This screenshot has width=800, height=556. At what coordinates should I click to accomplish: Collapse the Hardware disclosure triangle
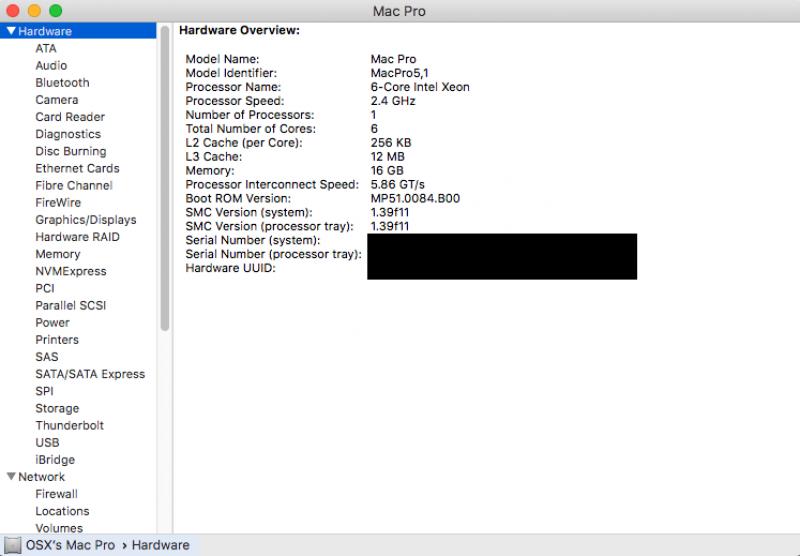11,31
